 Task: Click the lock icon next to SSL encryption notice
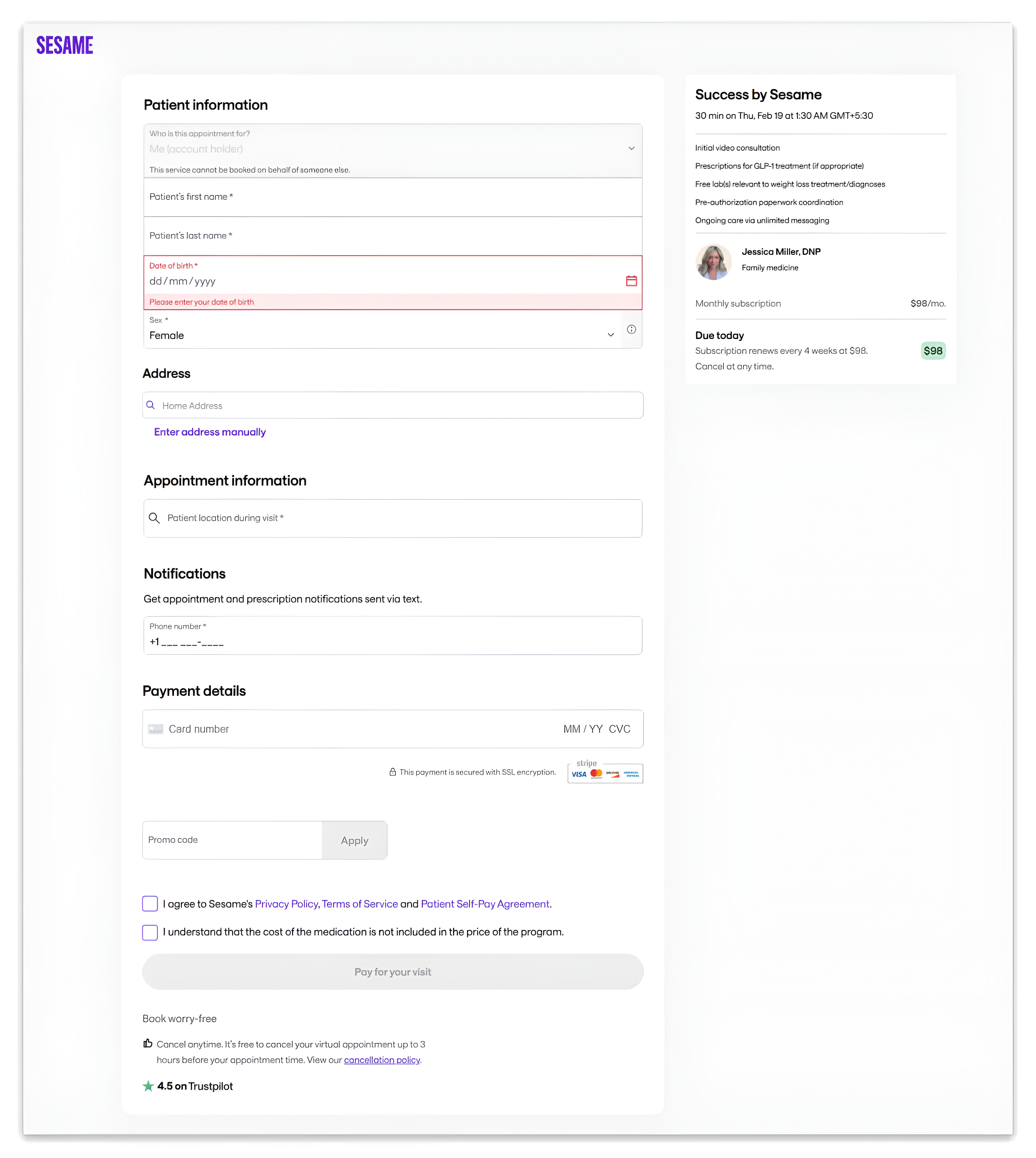[x=392, y=772]
